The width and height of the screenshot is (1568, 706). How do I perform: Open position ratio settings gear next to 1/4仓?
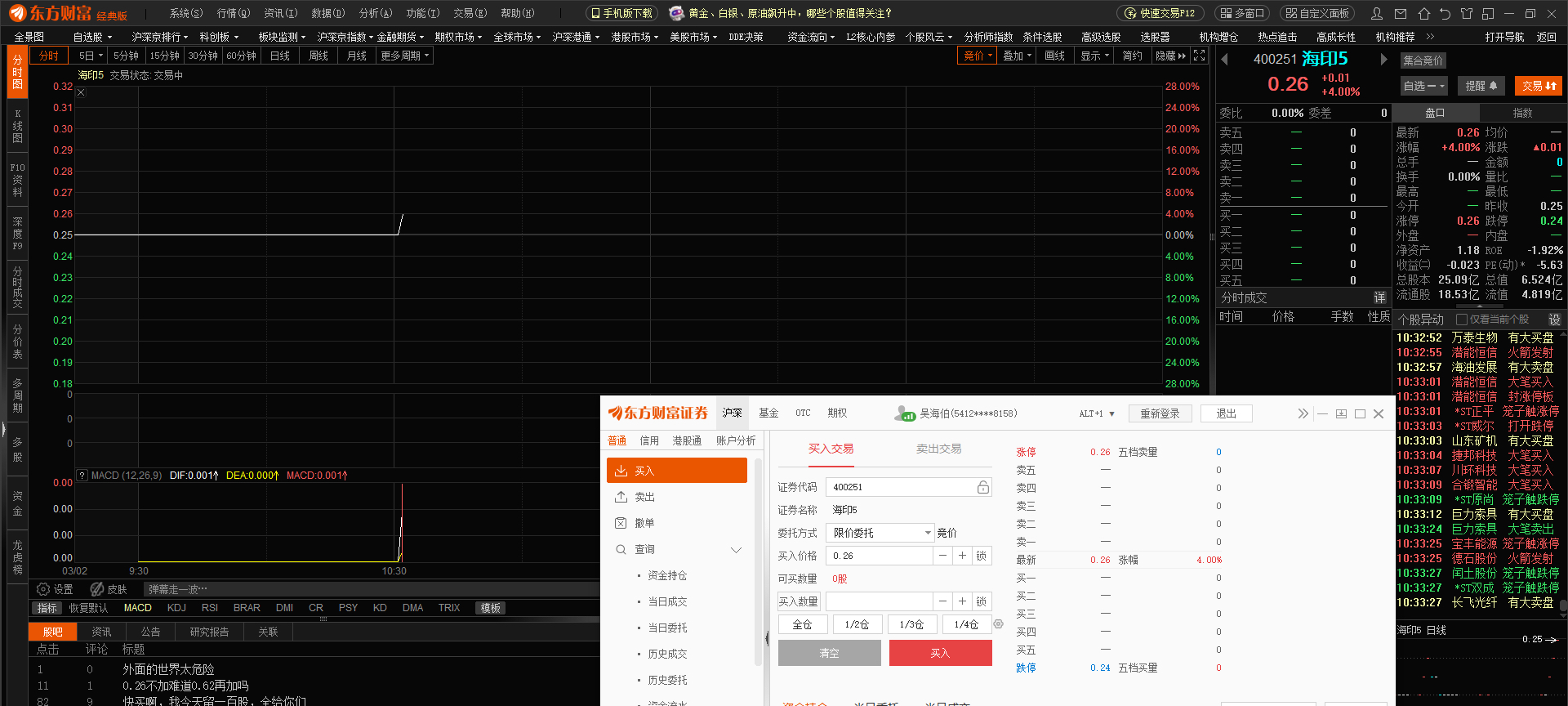pos(998,624)
